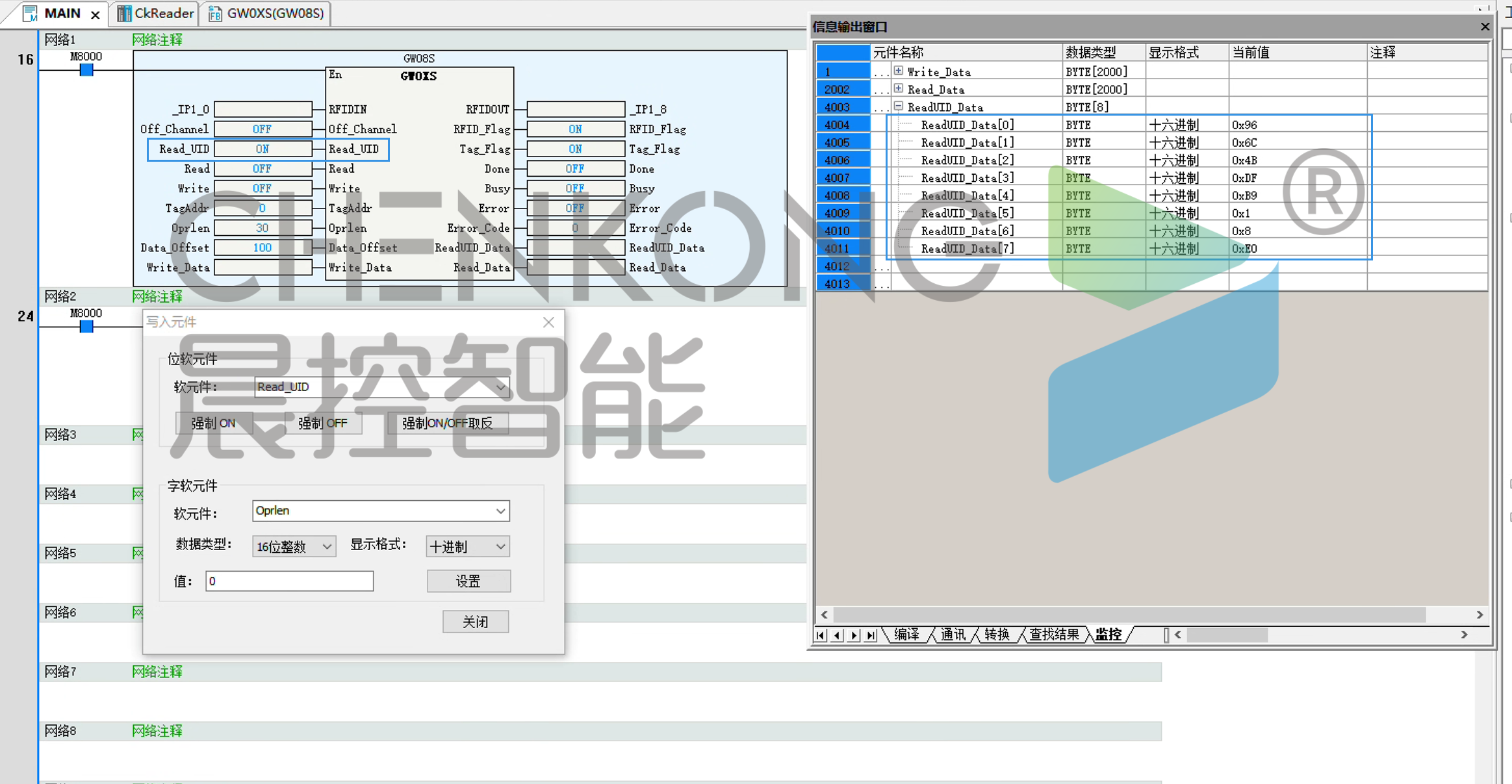Close the 写入元件 dialog
The width and height of the screenshot is (1512, 784).
pyautogui.click(x=548, y=322)
